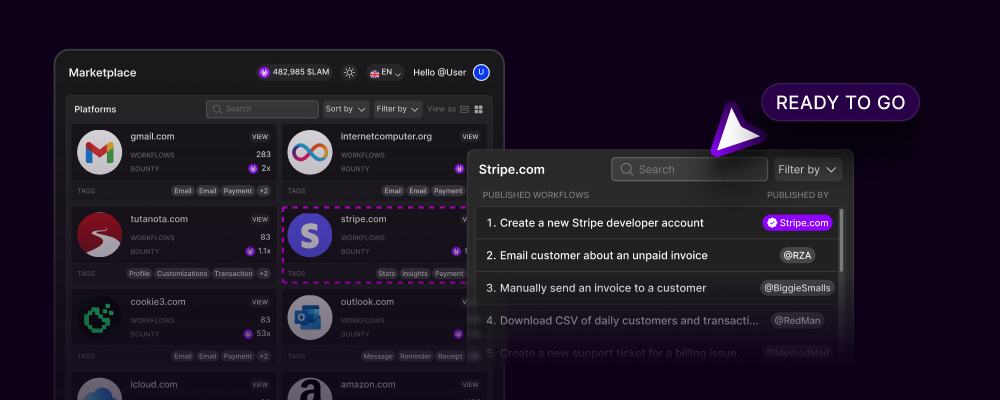Open workflow Create a new Stripe developer account
The height and width of the screenshot is (400, 1000).
(x=657, y=223)
